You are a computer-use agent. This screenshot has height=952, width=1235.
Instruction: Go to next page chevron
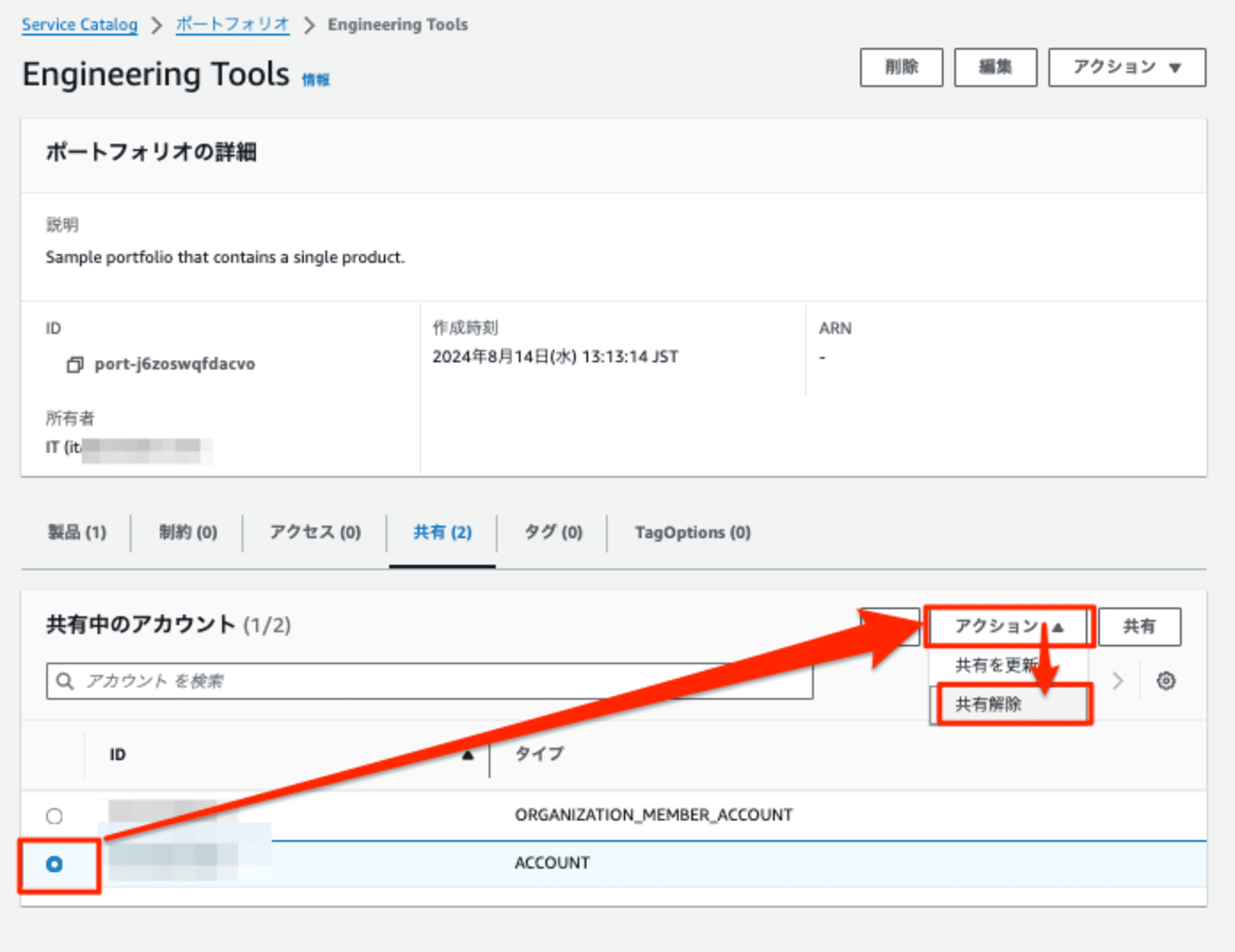click(x=1117, y=680)
